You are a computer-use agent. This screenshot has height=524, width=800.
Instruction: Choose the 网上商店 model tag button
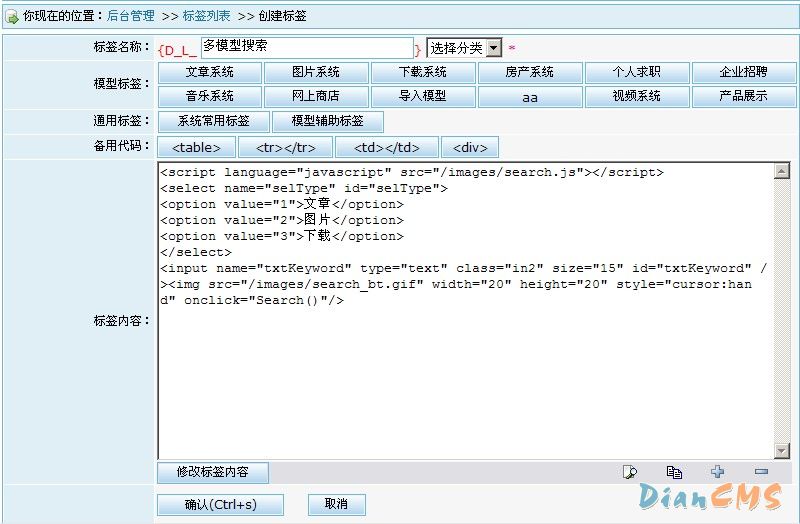(316, 96)
